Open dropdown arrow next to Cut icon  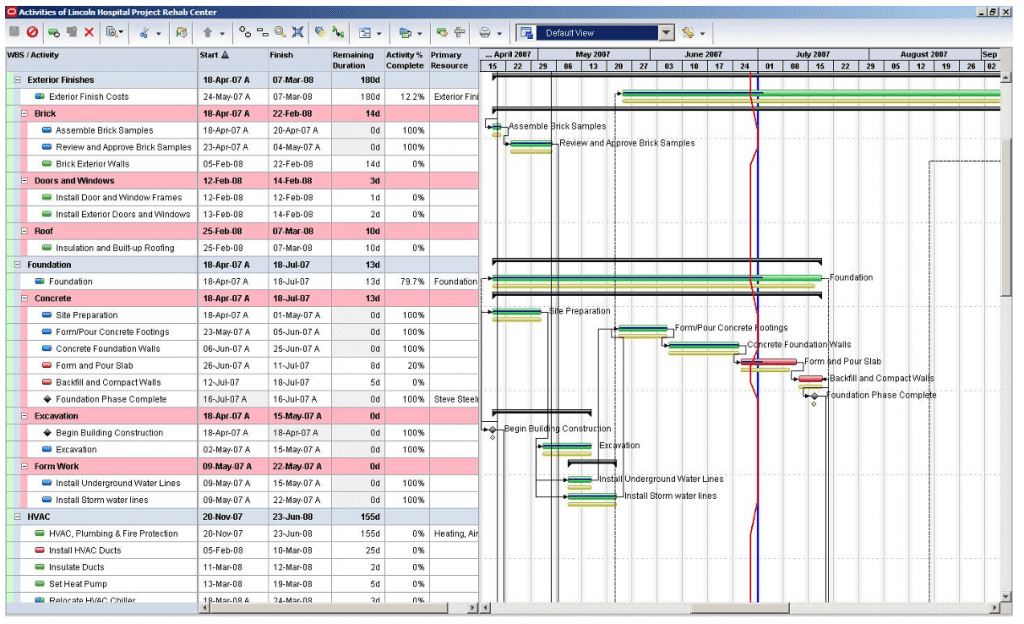158,33
